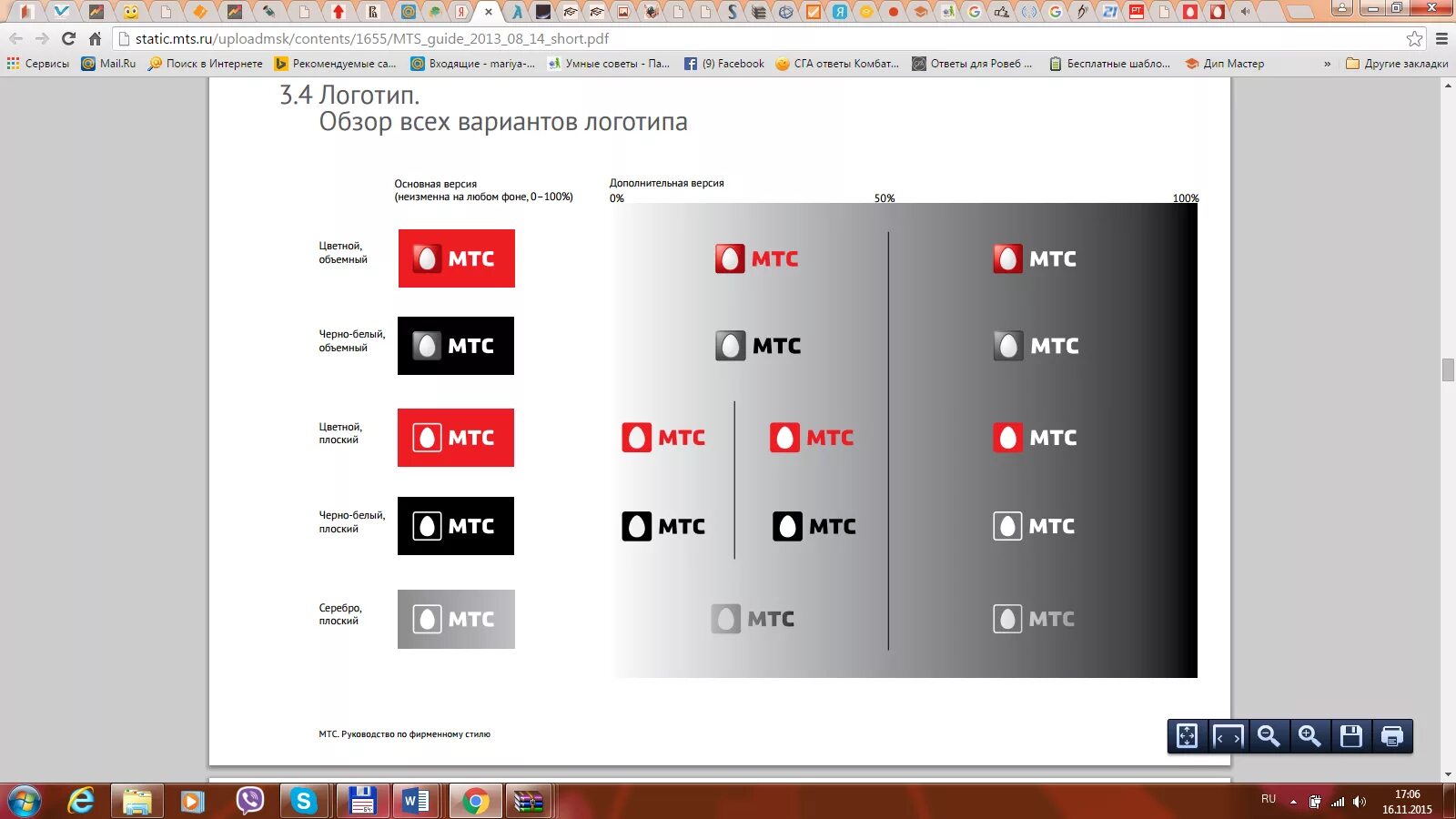Open the Другие закладки folder
Viewport: 1456px width, 819px height.
(x=1397, y=64)
